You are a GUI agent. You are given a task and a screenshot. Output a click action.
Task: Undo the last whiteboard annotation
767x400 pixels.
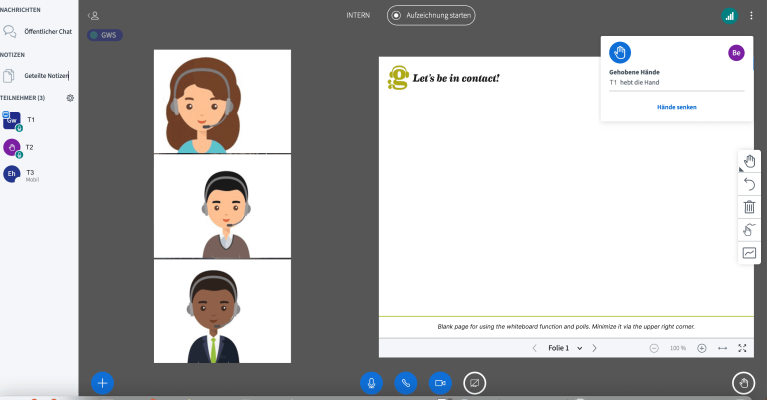749,184
